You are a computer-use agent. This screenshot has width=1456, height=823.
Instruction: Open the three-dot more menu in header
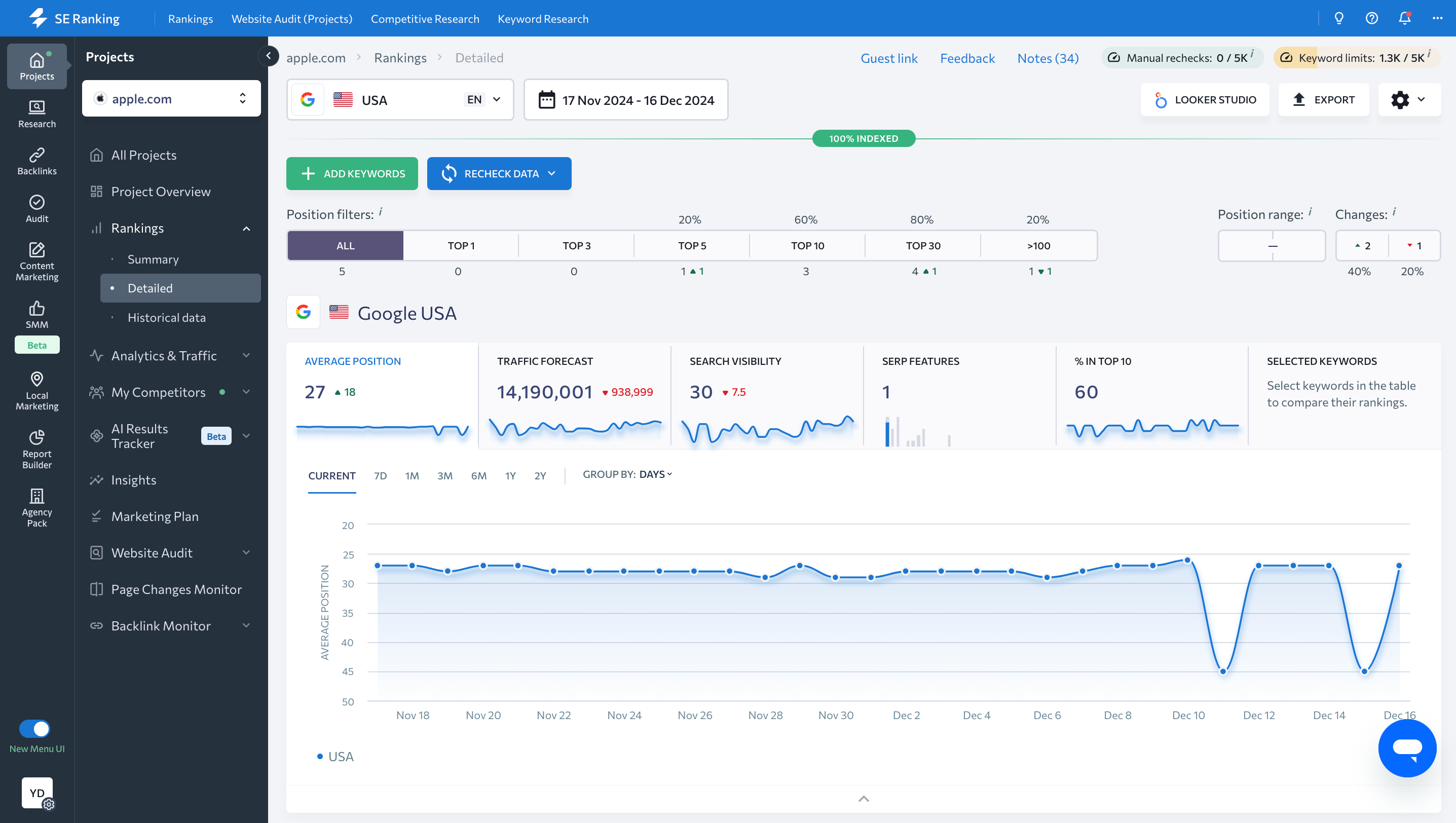click(1437, 18)
